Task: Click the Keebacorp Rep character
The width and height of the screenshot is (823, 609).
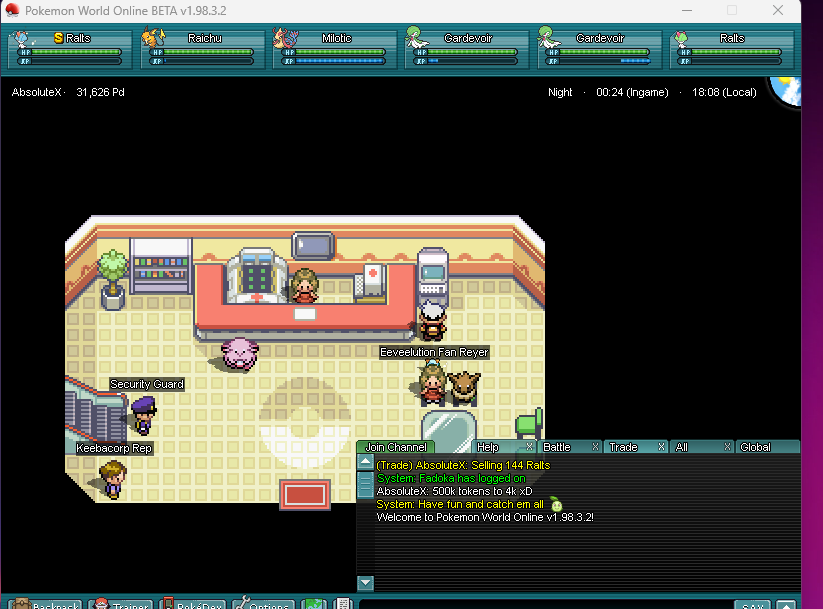Action: 114,479
